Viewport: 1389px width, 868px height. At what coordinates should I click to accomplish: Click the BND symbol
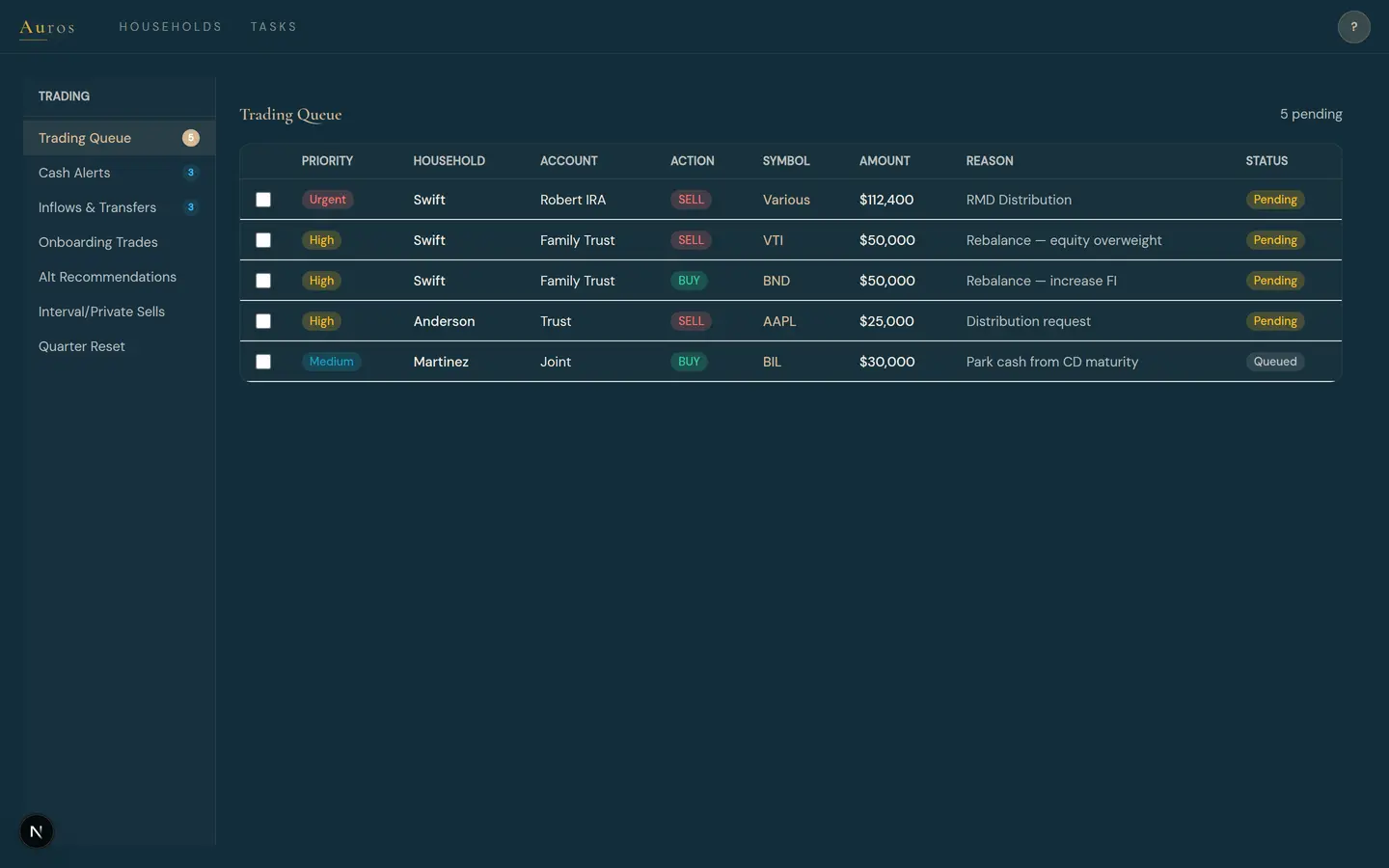click(x=776, y=281)
